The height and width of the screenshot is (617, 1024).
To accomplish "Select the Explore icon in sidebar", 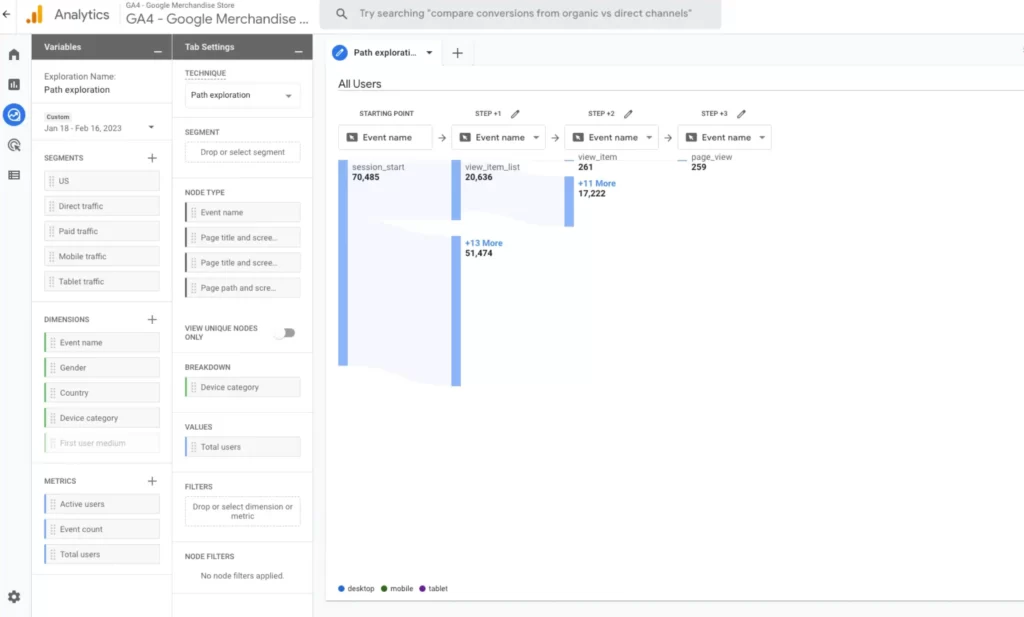I will click(x=14, y=115).
